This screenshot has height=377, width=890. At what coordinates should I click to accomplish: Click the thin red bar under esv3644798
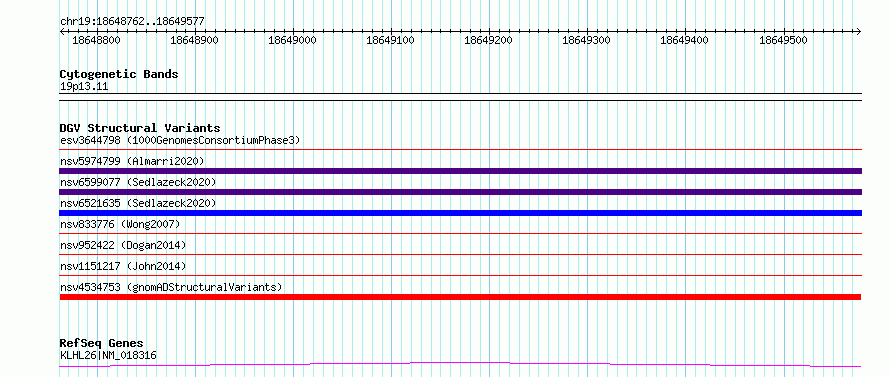tap(460, 150)
